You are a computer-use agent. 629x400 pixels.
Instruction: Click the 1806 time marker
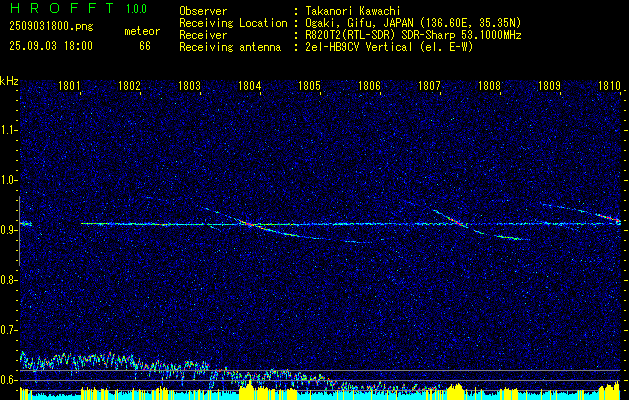pyautogui.click(x=369, y=85)
